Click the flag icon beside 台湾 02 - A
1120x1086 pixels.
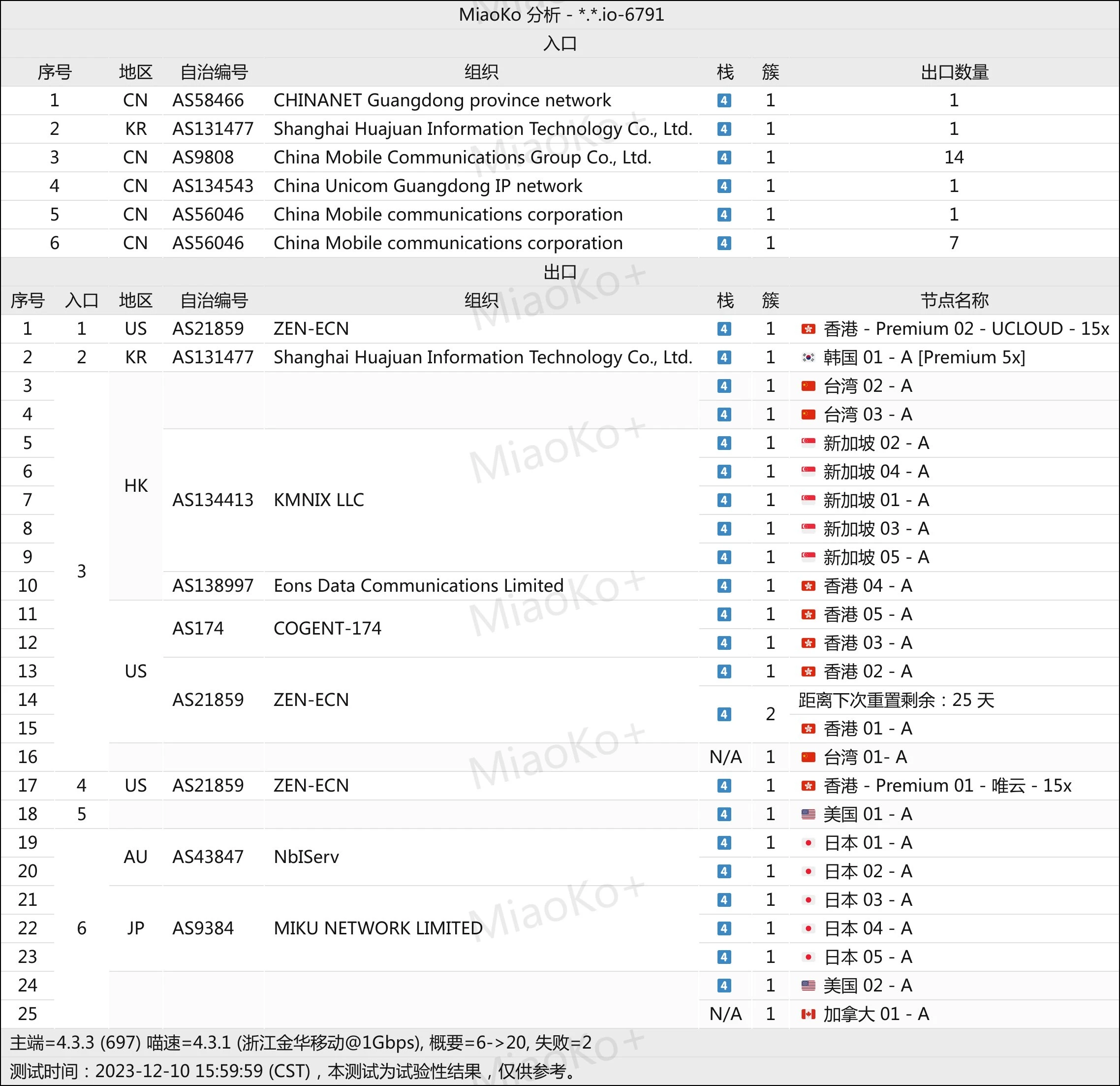click(x=808, y=386)
